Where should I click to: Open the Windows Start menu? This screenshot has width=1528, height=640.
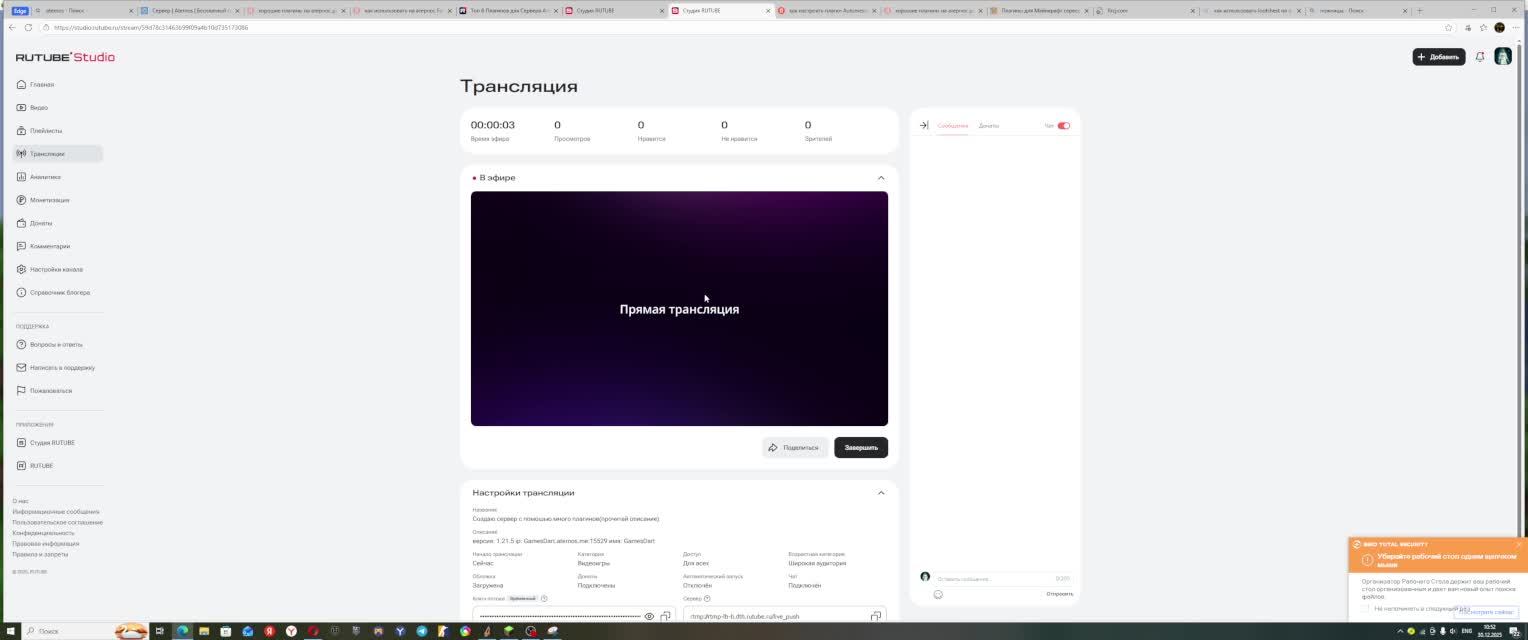click(10, 631)
